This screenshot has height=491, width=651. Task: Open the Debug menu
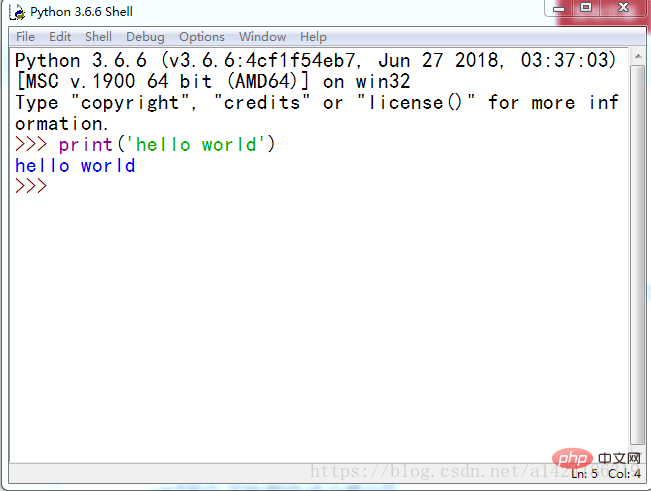pyautogui.click(x=145, y=37)
